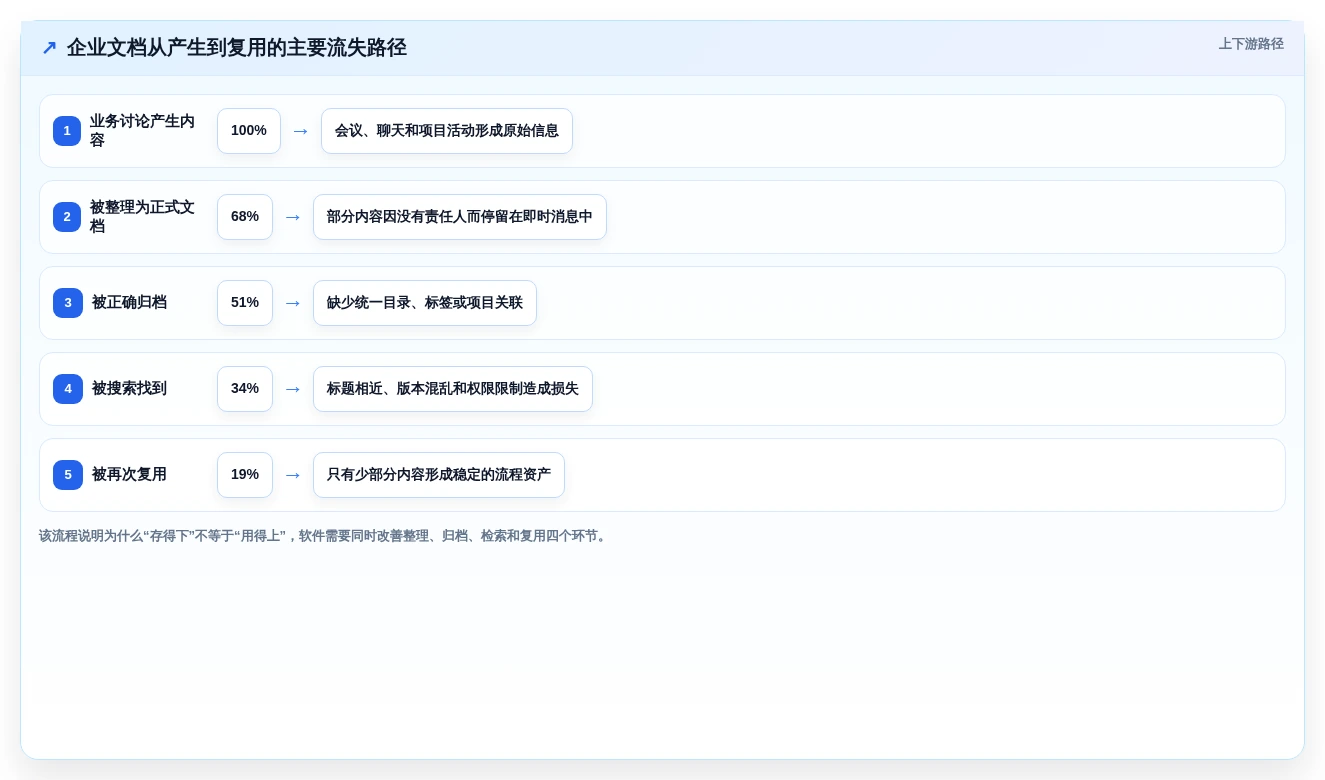Select the 被搜索找到 step label
Viewport: 1325px width, 780px height.
tap(129, 389)
